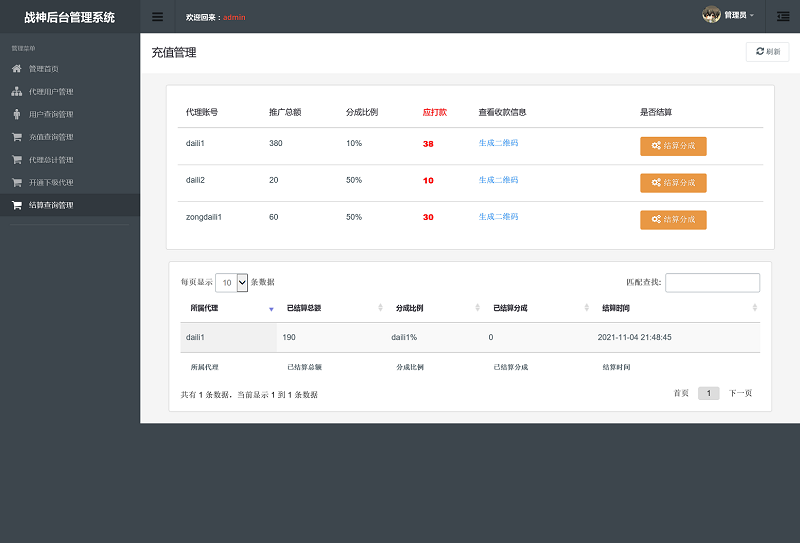The width and height of the screenshot is (800, 543).
Task: Open 代理总计管理 menu item
Action: (x=70, y=160)
